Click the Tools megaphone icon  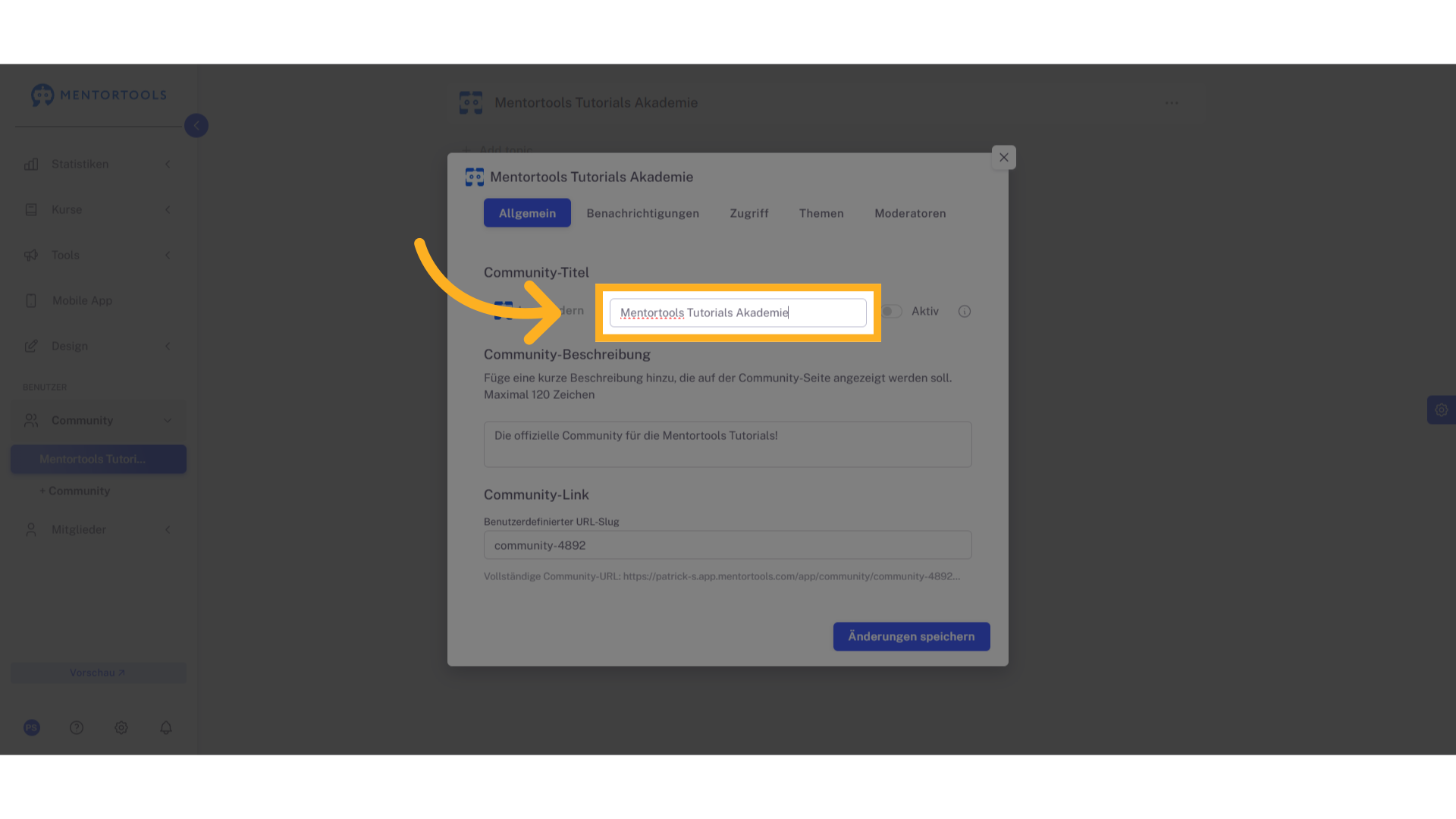(31, 256)
